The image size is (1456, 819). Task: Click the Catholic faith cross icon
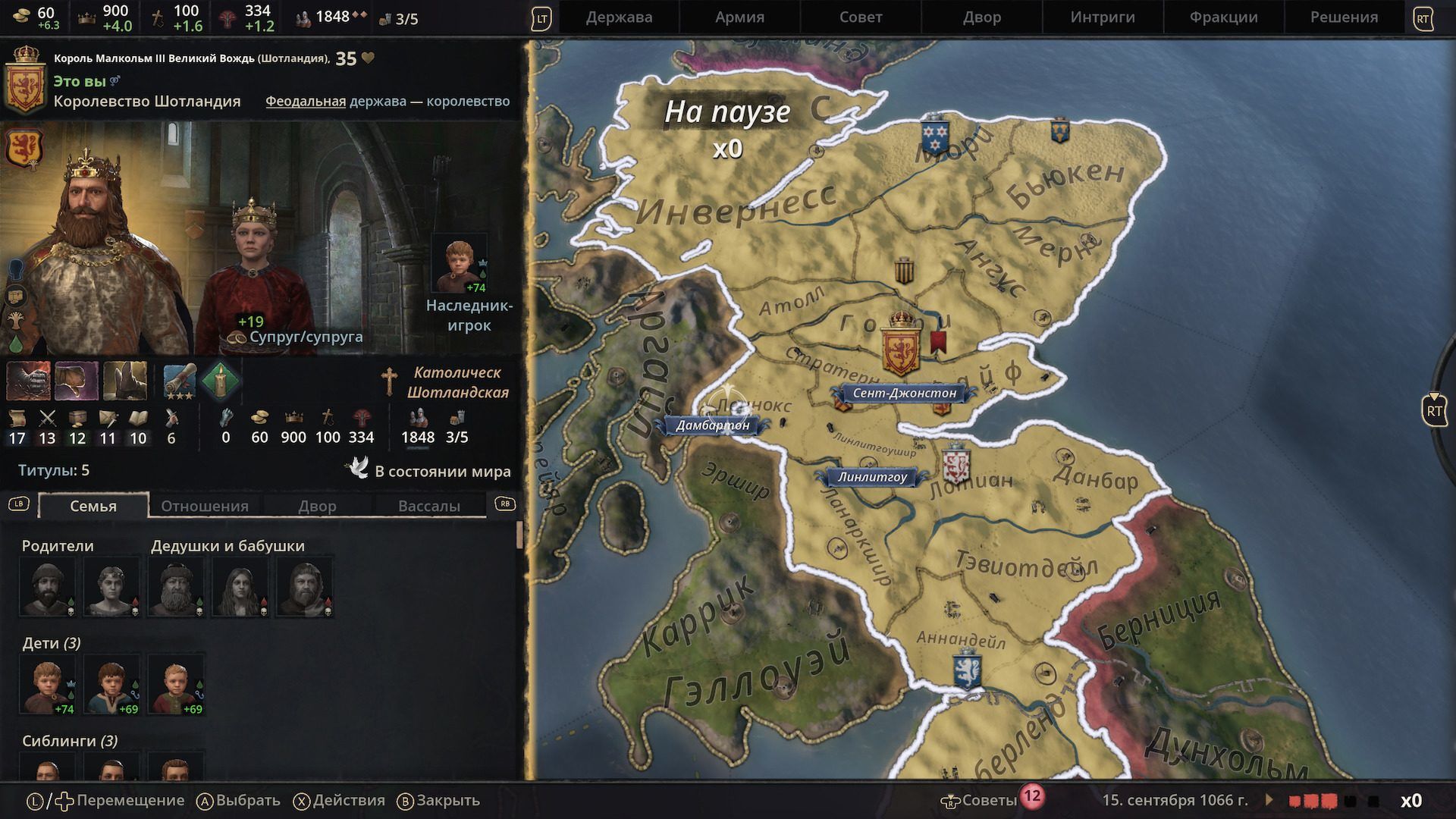(389, 382)
